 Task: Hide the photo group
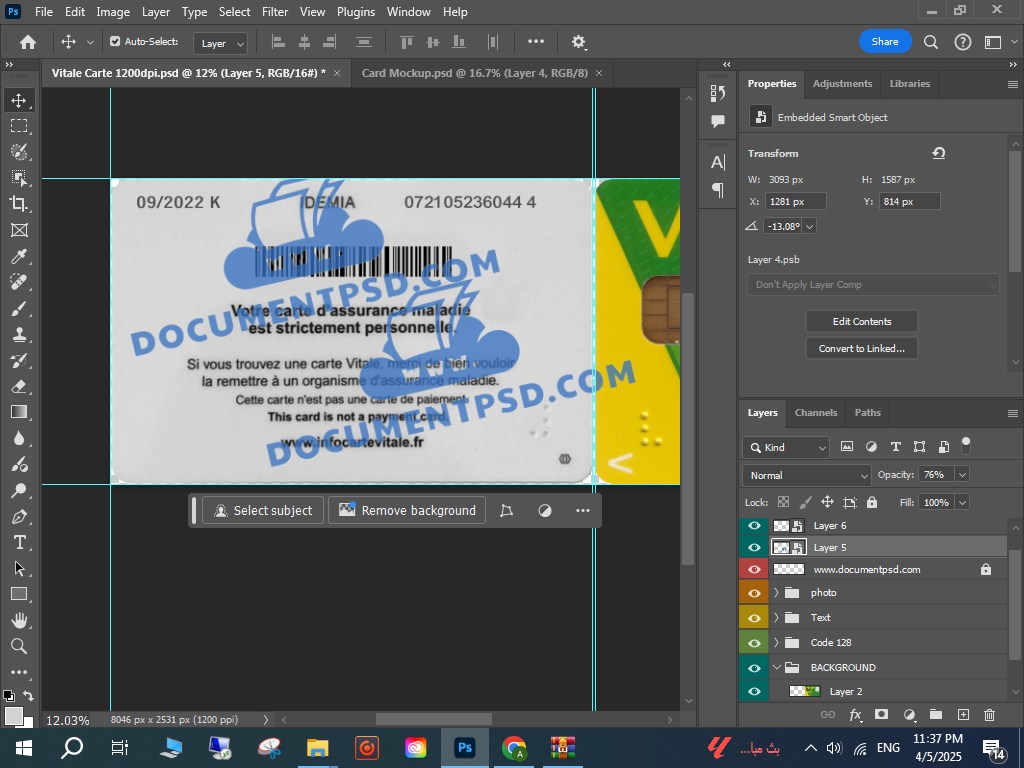(x=754, y=593)
